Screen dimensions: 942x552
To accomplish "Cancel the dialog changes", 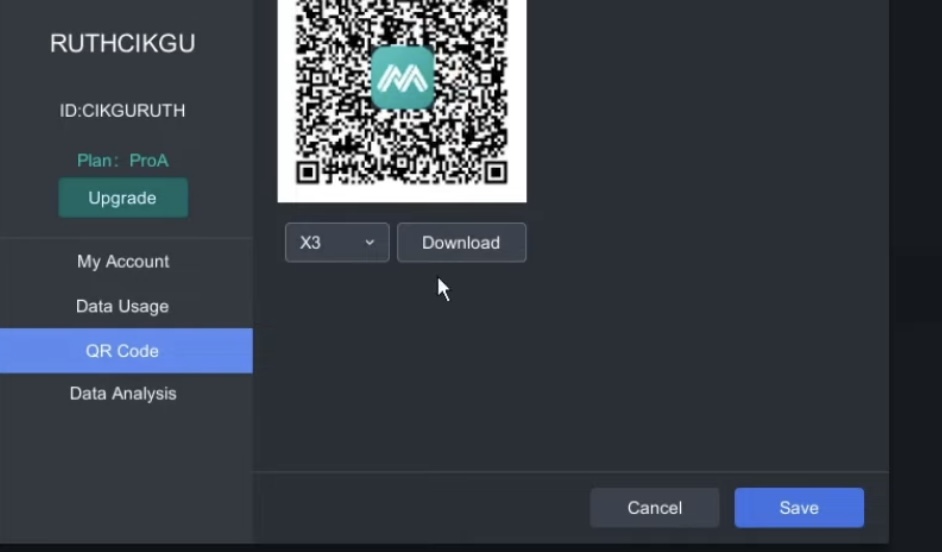I will [x=655, y=508].
